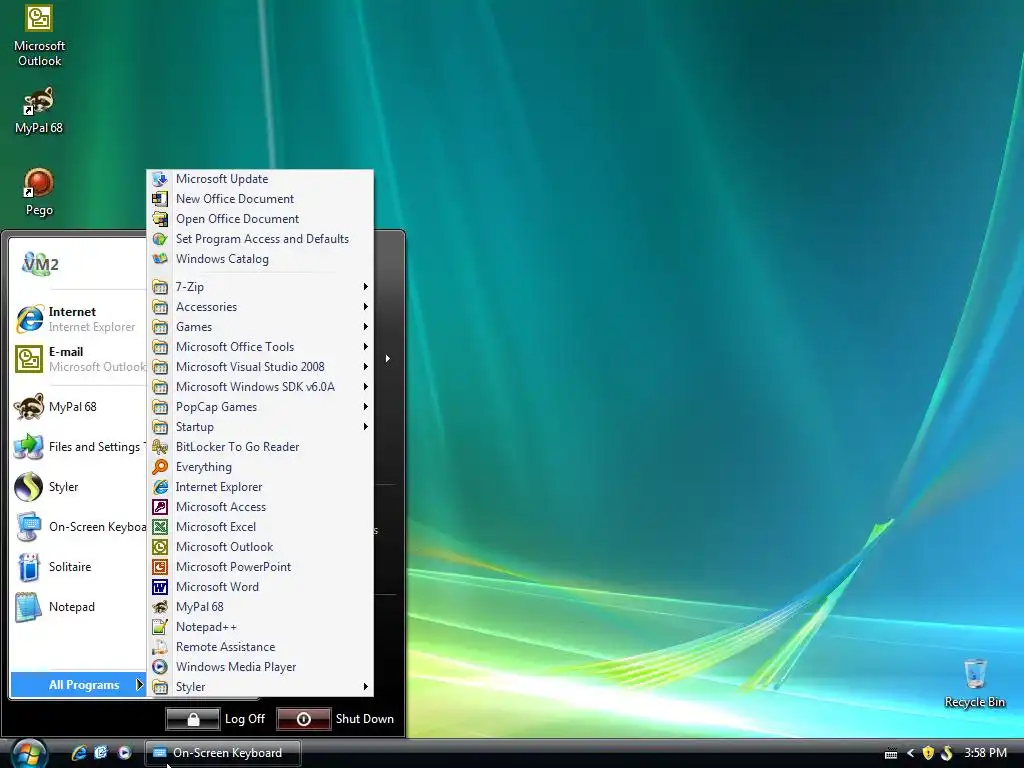Choose New Office Document
Image resolution: width=1024 pixels, height=768 pixels.
tap(261, 199)
